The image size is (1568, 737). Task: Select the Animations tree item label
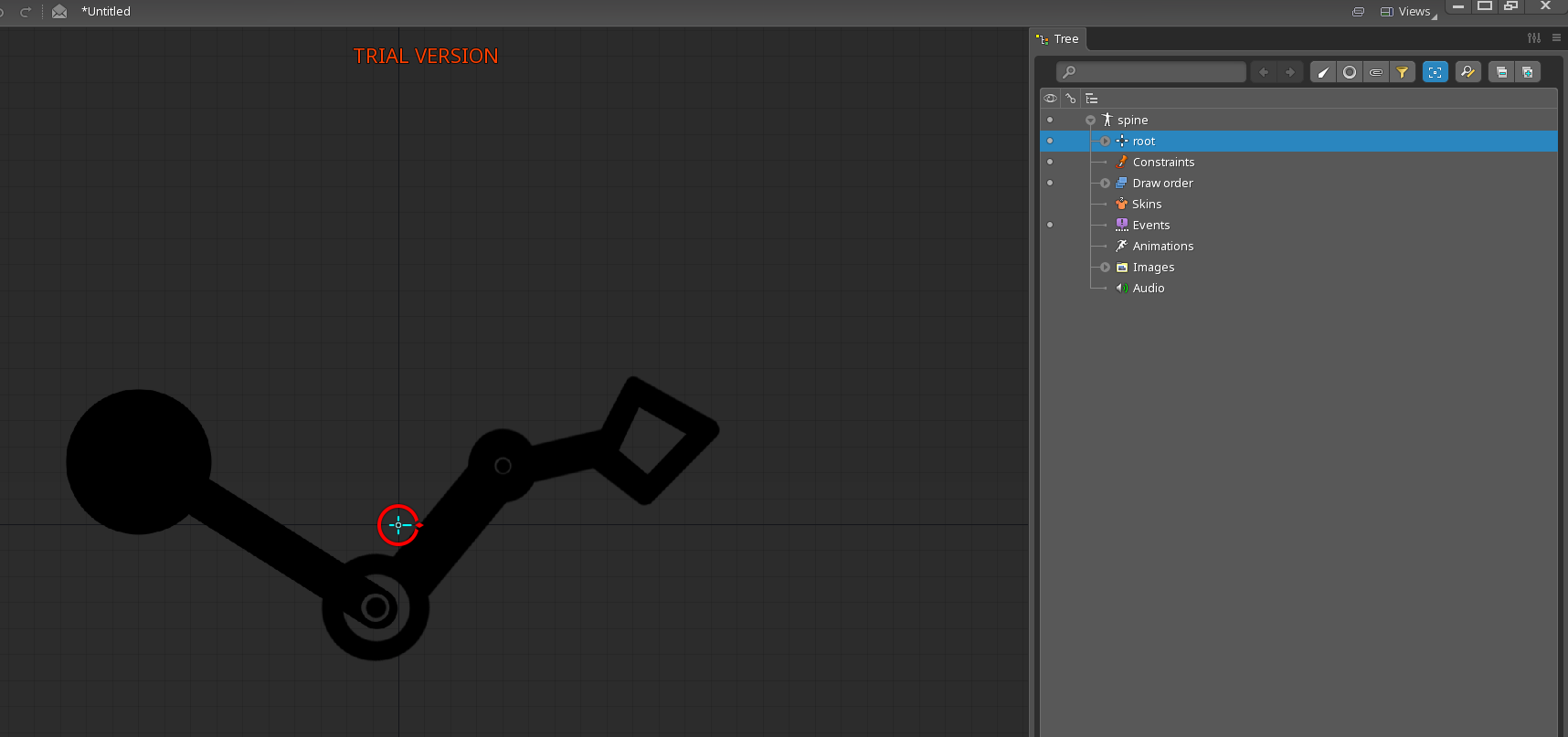point(1163,247)
